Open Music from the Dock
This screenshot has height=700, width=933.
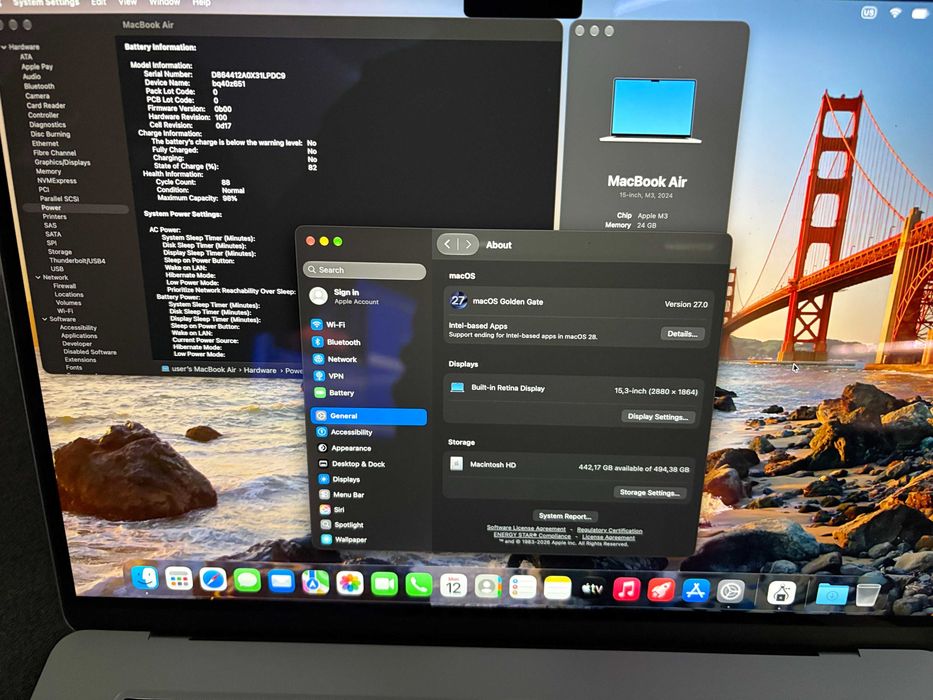click(x=627, y=590)
